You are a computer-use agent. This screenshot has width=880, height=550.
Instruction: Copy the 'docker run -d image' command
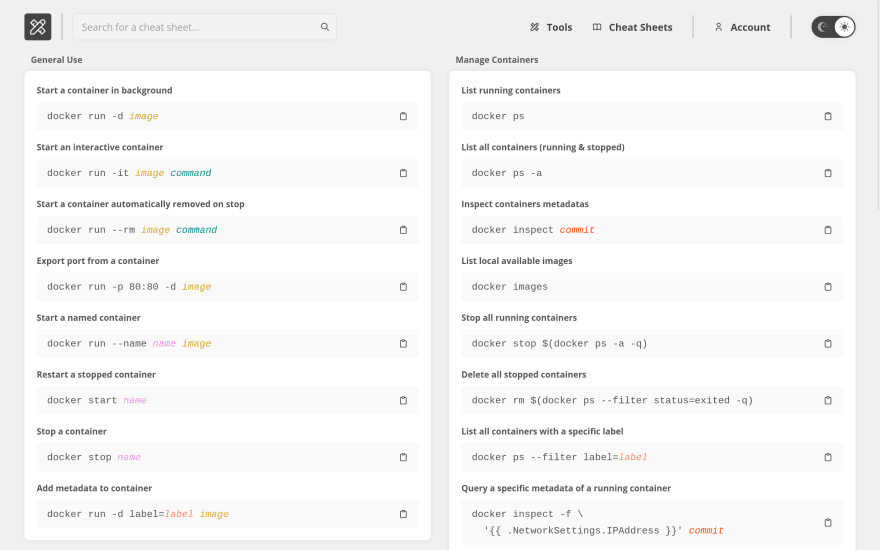pos(403,116)
